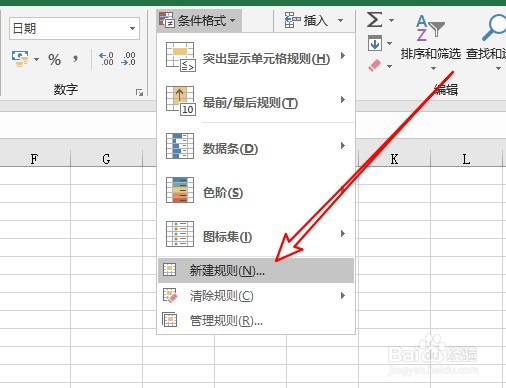Open 清除规则(C) submenu

[256, 296]
